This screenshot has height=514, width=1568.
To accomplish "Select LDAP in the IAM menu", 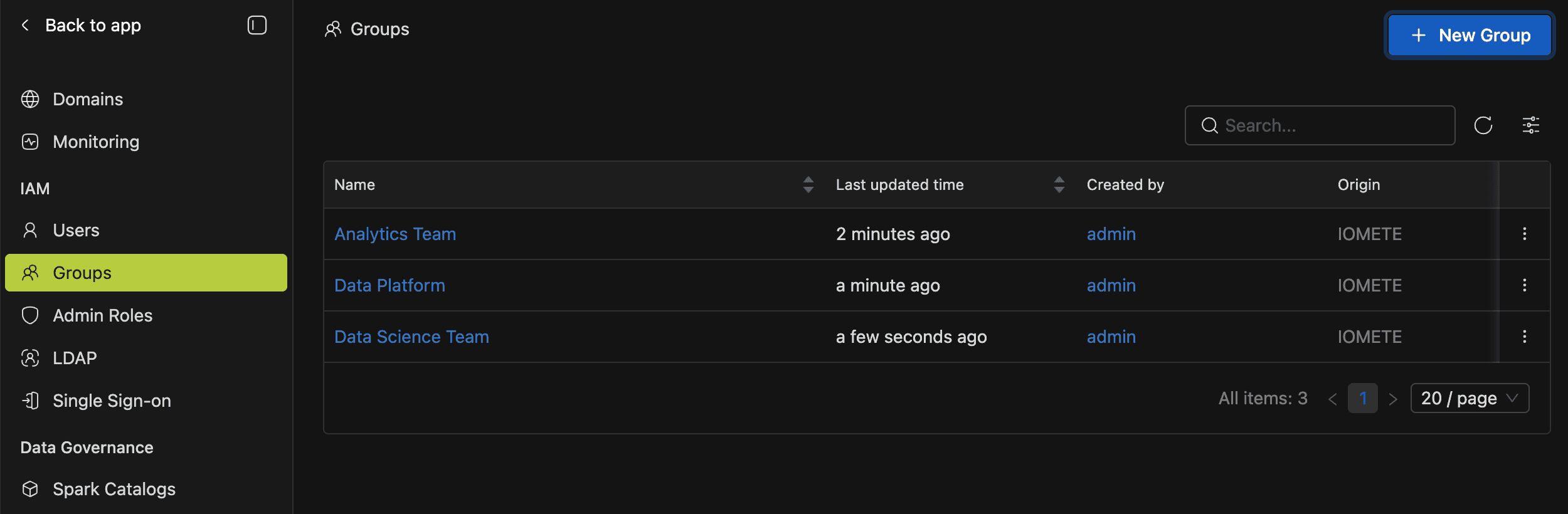I will 75,358.
